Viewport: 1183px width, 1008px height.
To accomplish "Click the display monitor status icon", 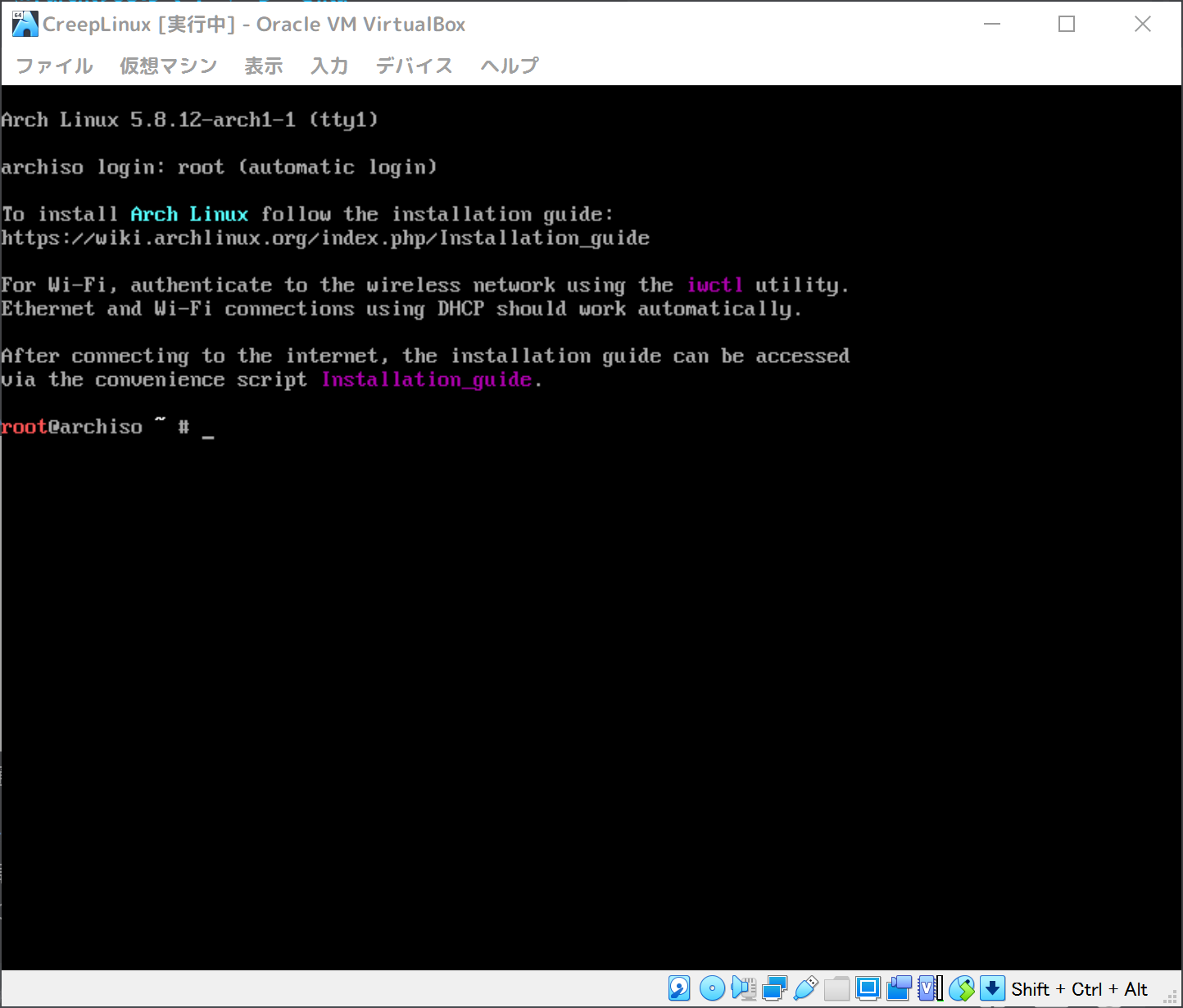I will (x=868, y=989).
